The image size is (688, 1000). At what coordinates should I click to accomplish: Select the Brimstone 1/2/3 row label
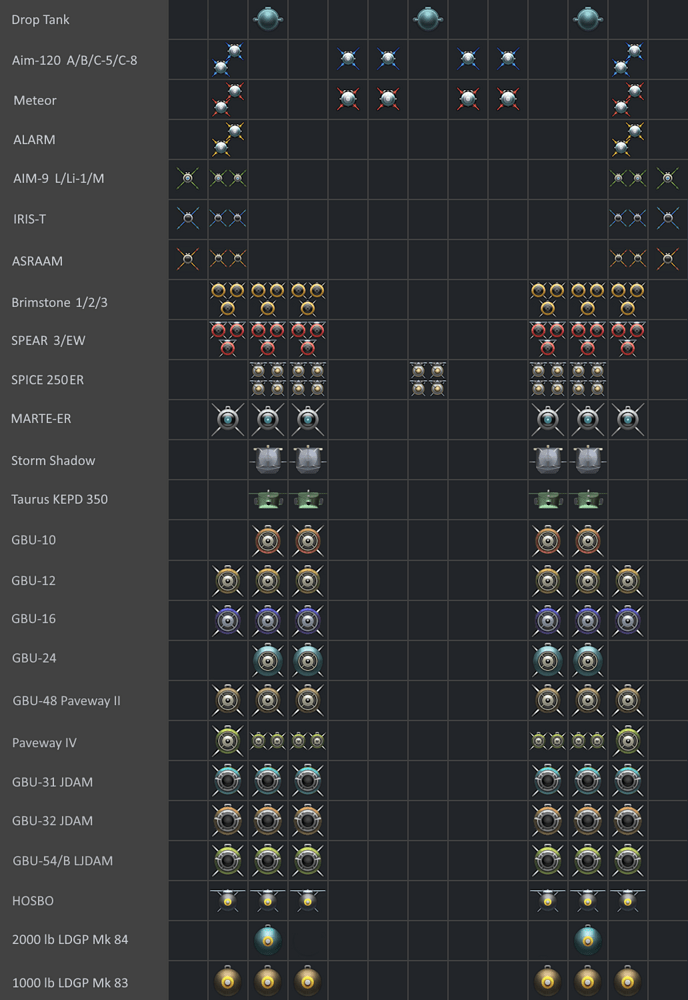[59, 302]
